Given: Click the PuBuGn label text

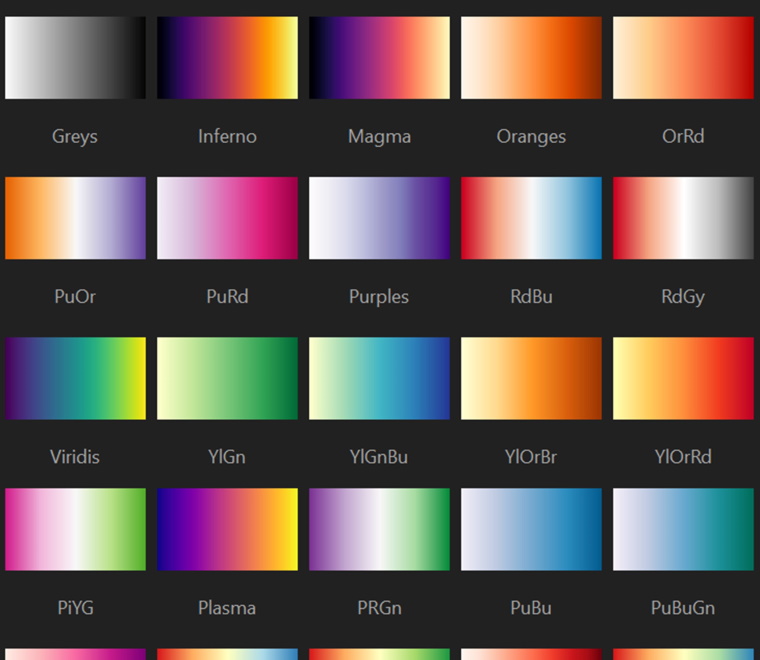Looking at the screenshot, I should [x=683, y=607].
